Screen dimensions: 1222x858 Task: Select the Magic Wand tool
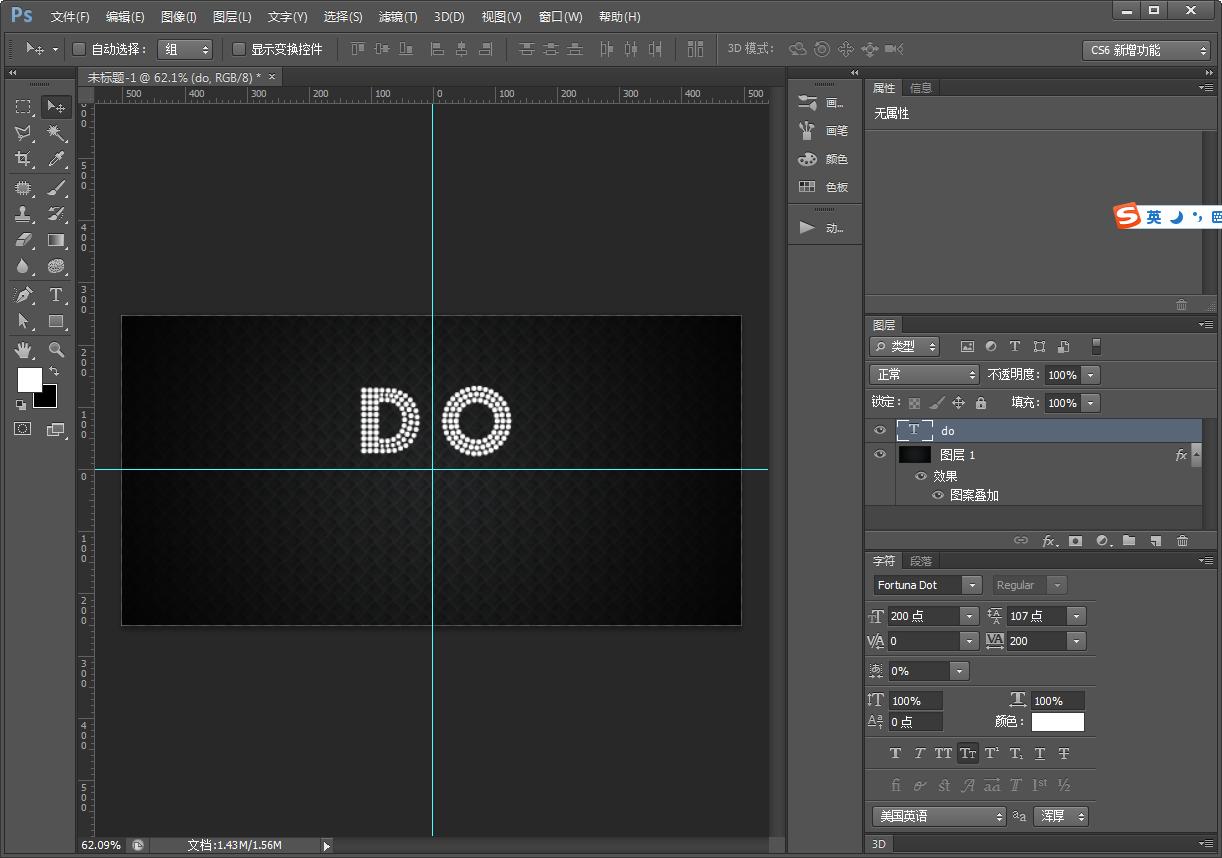56,133
